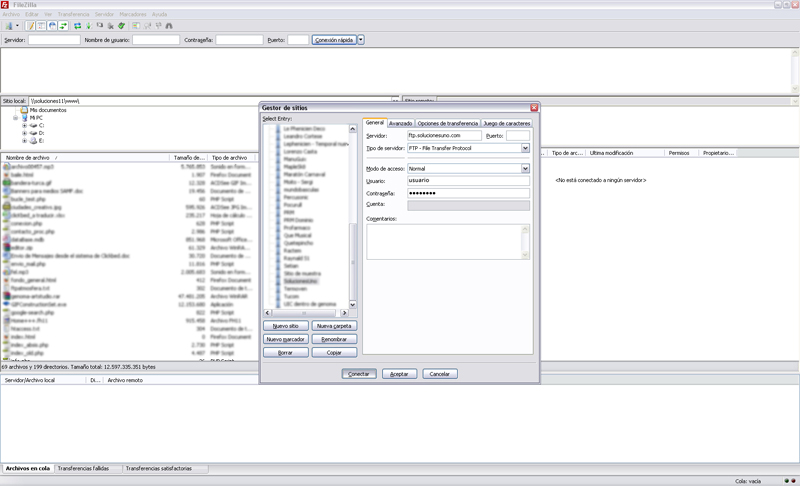
Task: Open the Site Manager icon's dropdown arrow
Action: [17, 25]
